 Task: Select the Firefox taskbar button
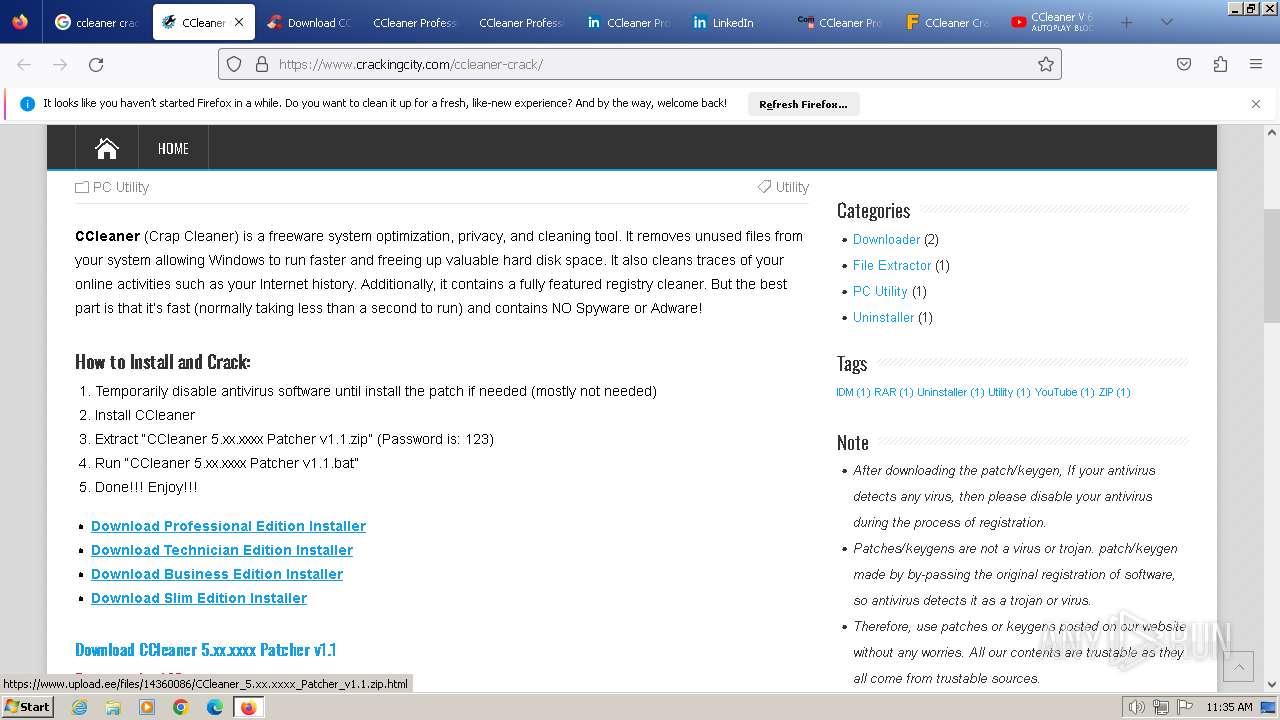pos(248,707)
